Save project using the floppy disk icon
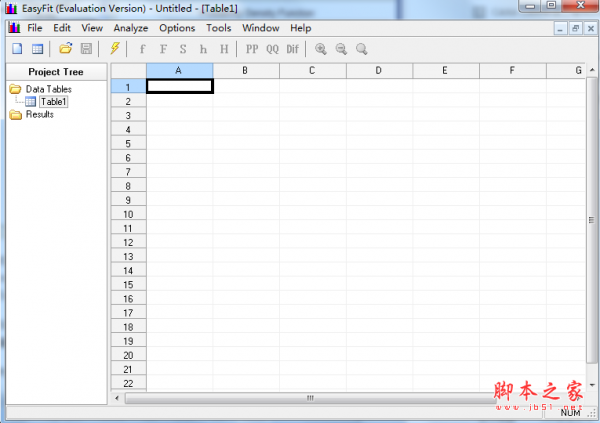Viewport: 600px width, 423px height. click(x=86, y=49)
